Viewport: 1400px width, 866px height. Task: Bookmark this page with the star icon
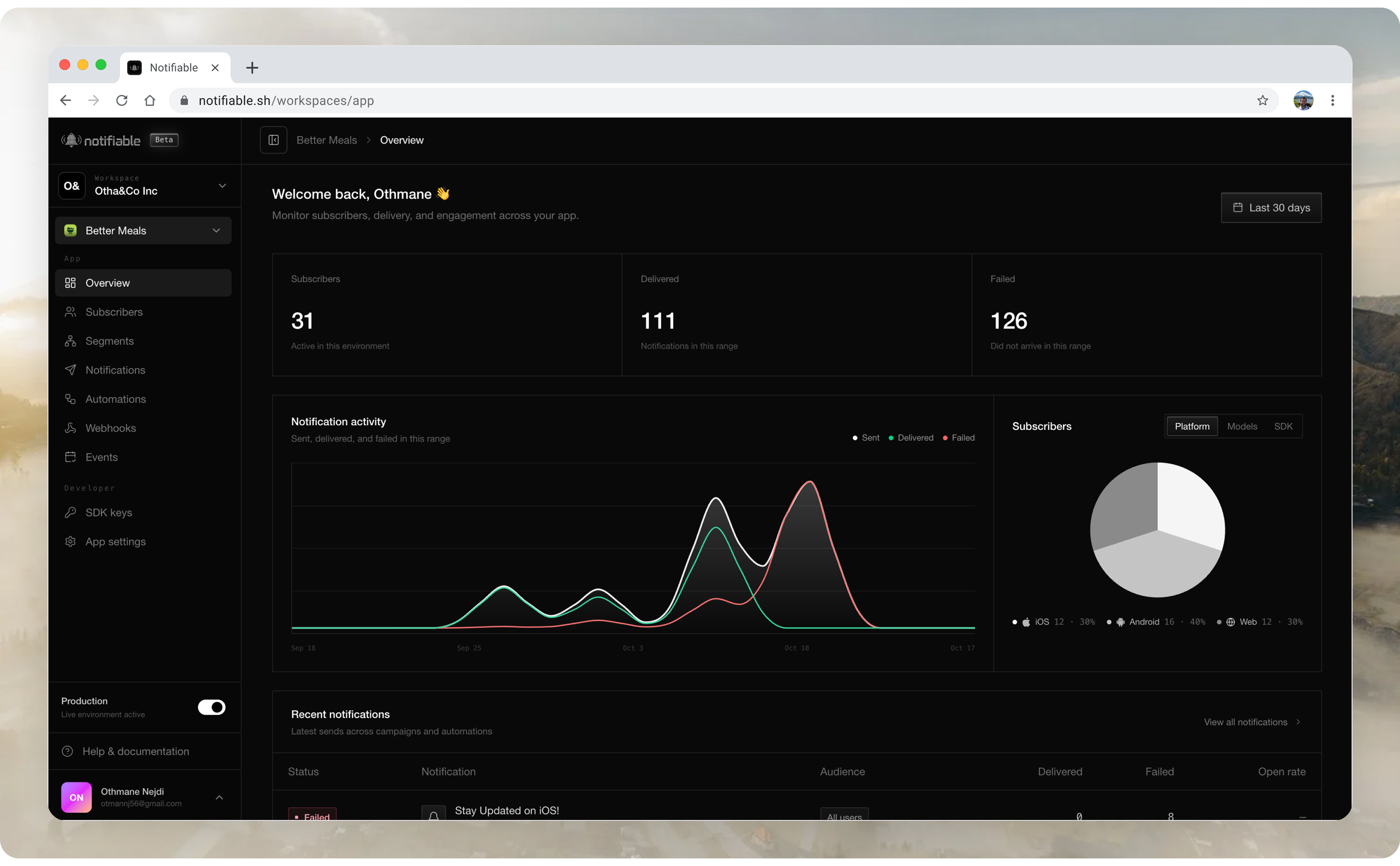tap(1263, 101)
